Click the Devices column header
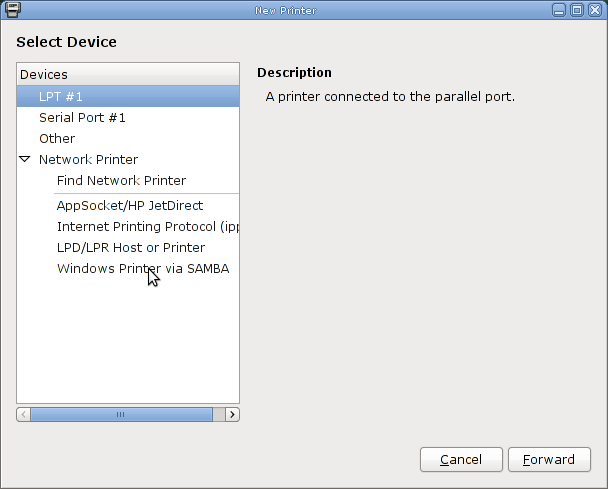The width and height of the screenshot is (608, 489). (128, 74)
